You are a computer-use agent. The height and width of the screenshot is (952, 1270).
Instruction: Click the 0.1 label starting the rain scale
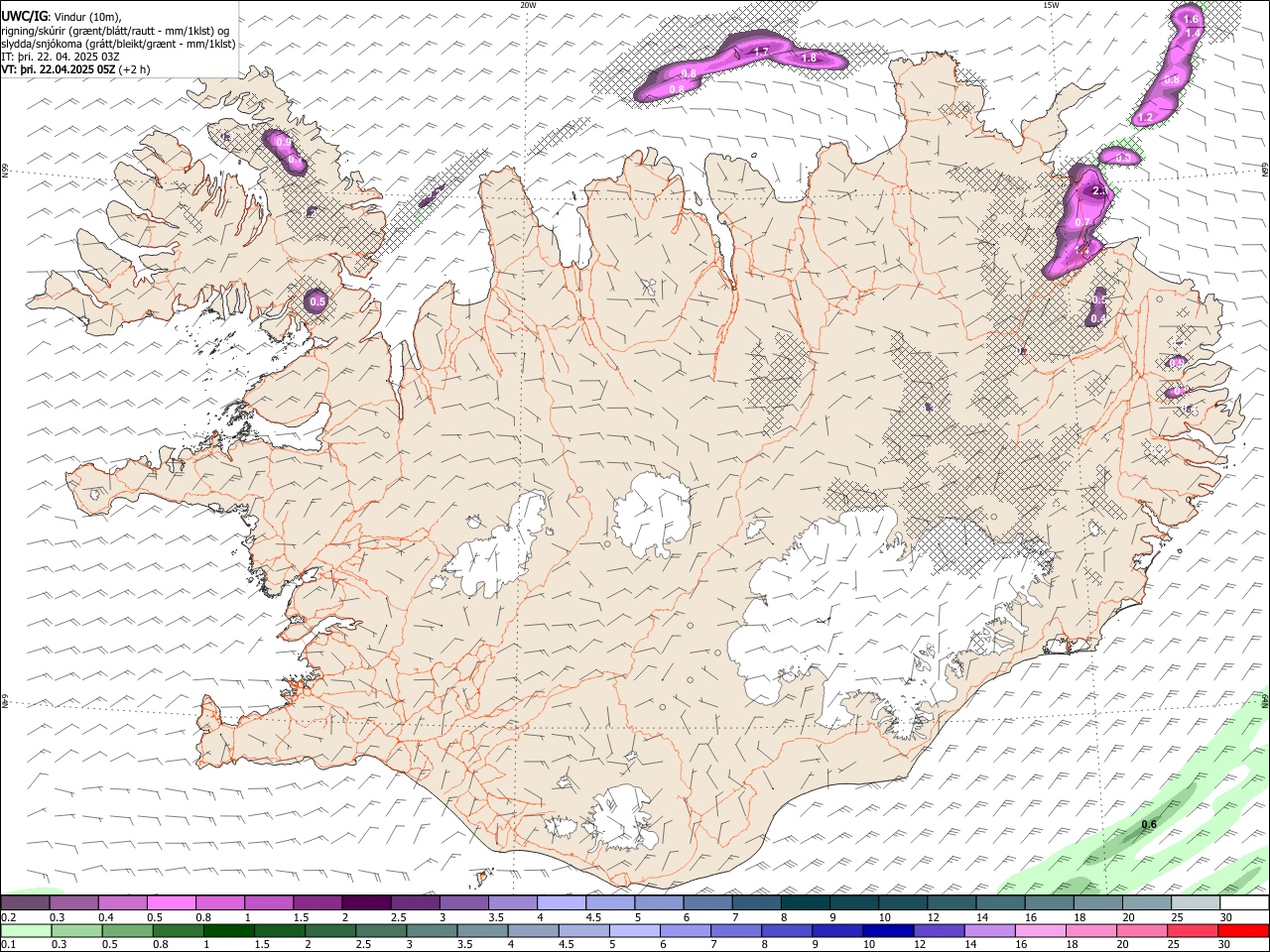(x=9, y=944)
